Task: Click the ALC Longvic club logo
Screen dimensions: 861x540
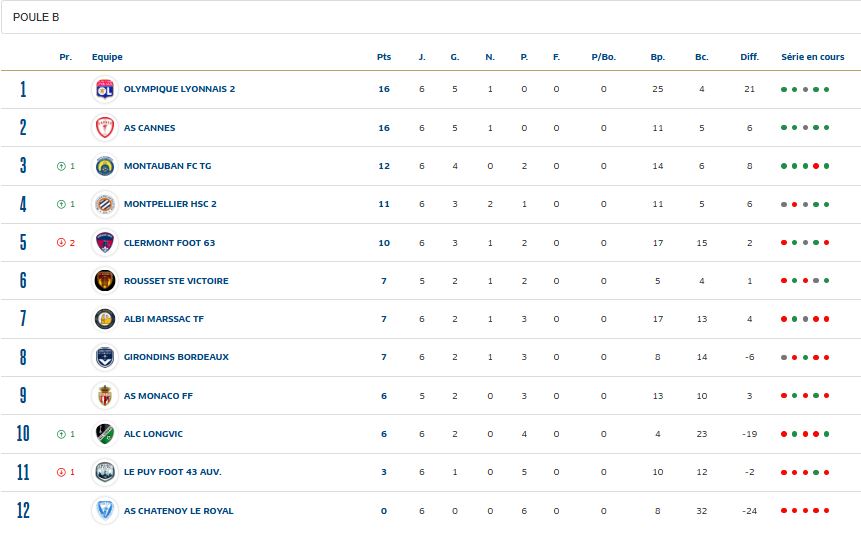Action: coord(105,434)
